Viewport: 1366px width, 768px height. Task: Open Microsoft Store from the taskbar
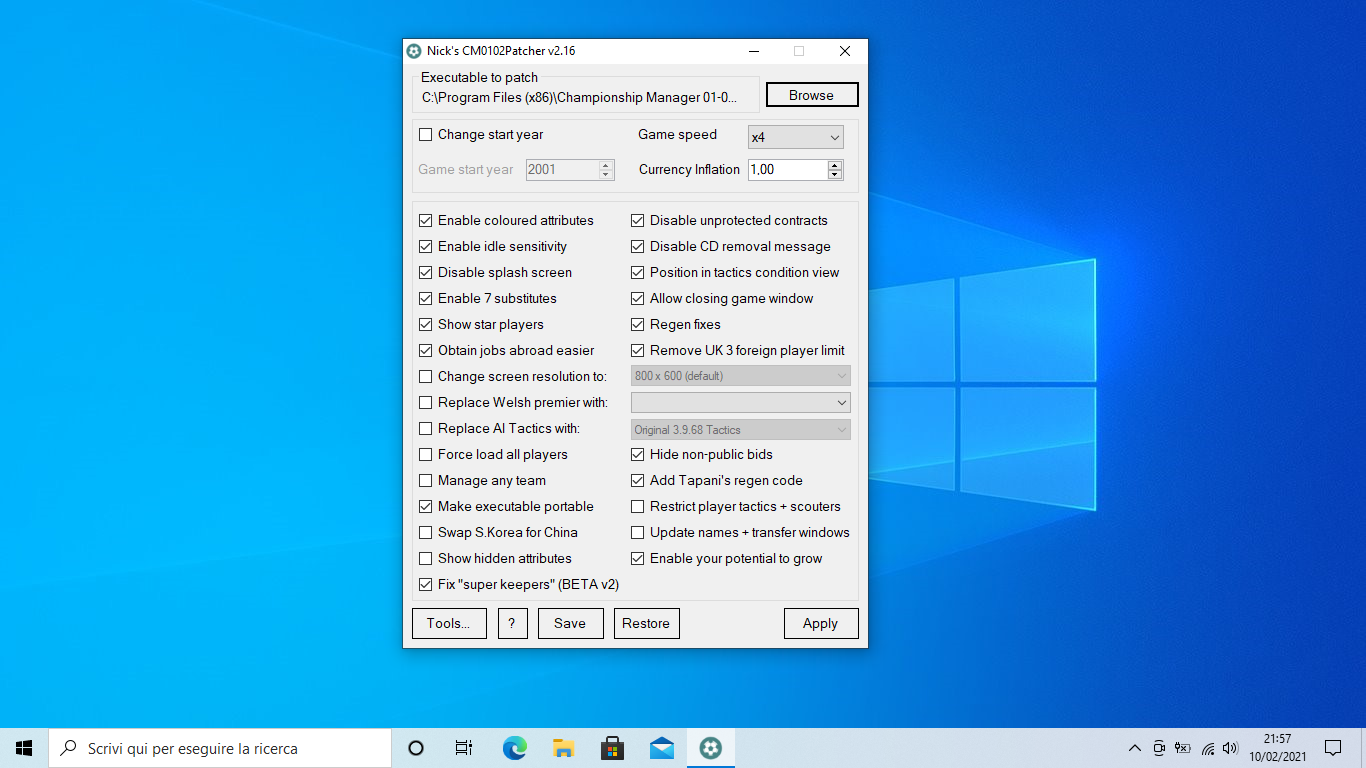point(612,748)
